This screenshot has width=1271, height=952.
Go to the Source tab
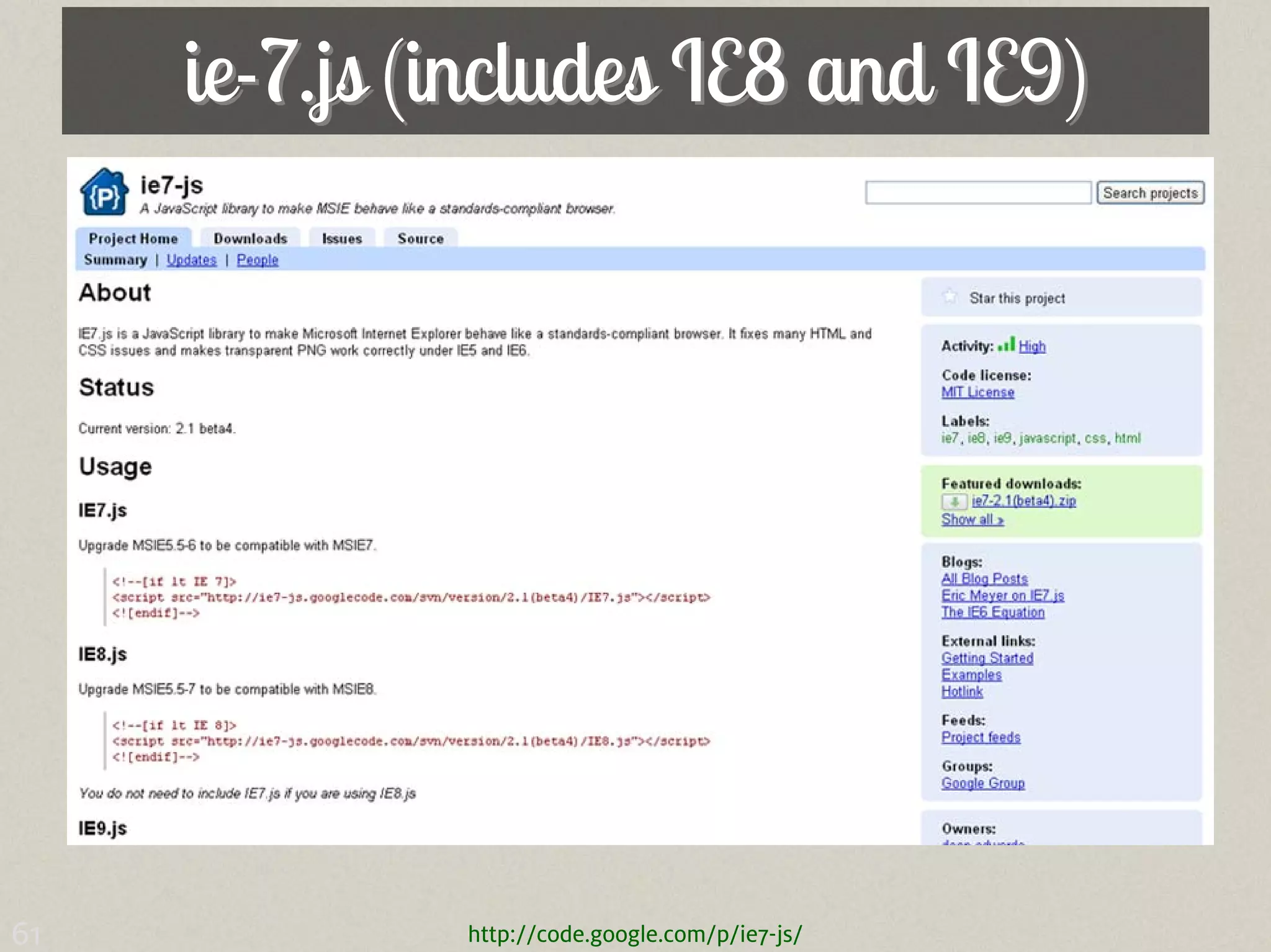coord(420,238)
